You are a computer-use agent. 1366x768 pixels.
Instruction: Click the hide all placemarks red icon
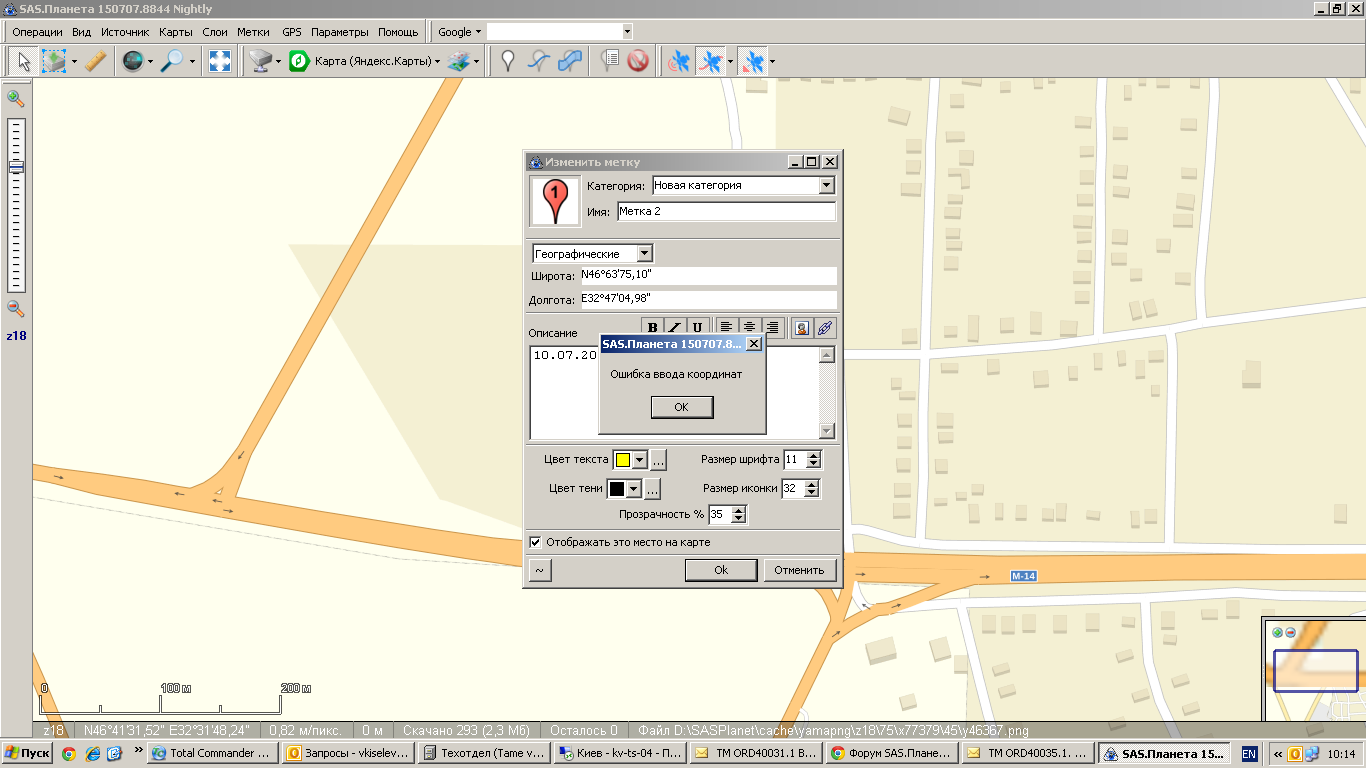[x=638, y=62]
